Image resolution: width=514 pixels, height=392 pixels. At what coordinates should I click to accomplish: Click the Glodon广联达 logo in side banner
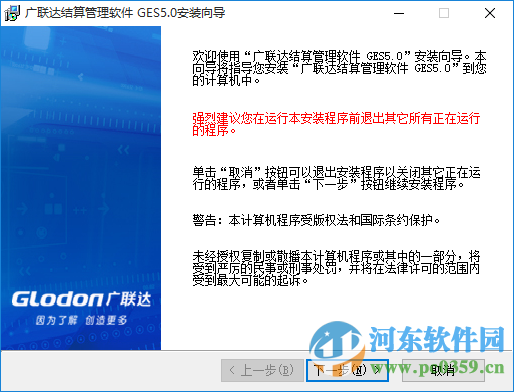pyautogui.click(x=82, y=299)
